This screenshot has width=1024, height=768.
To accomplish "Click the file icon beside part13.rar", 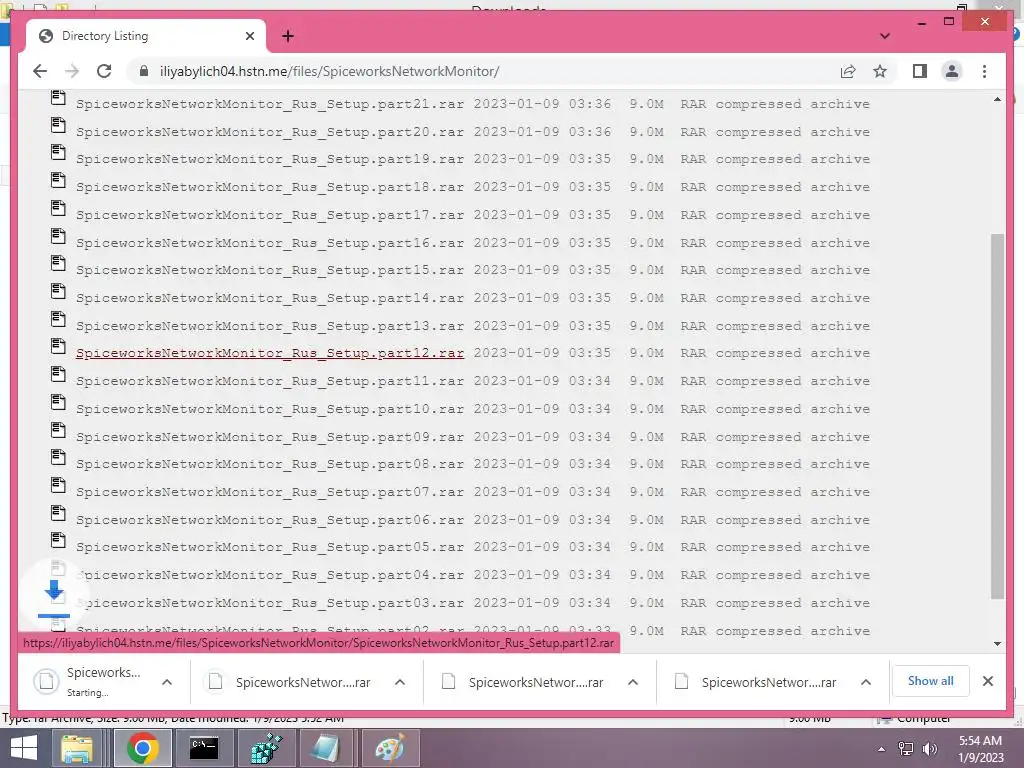I will pyautogui.click(x=58, y=319).
